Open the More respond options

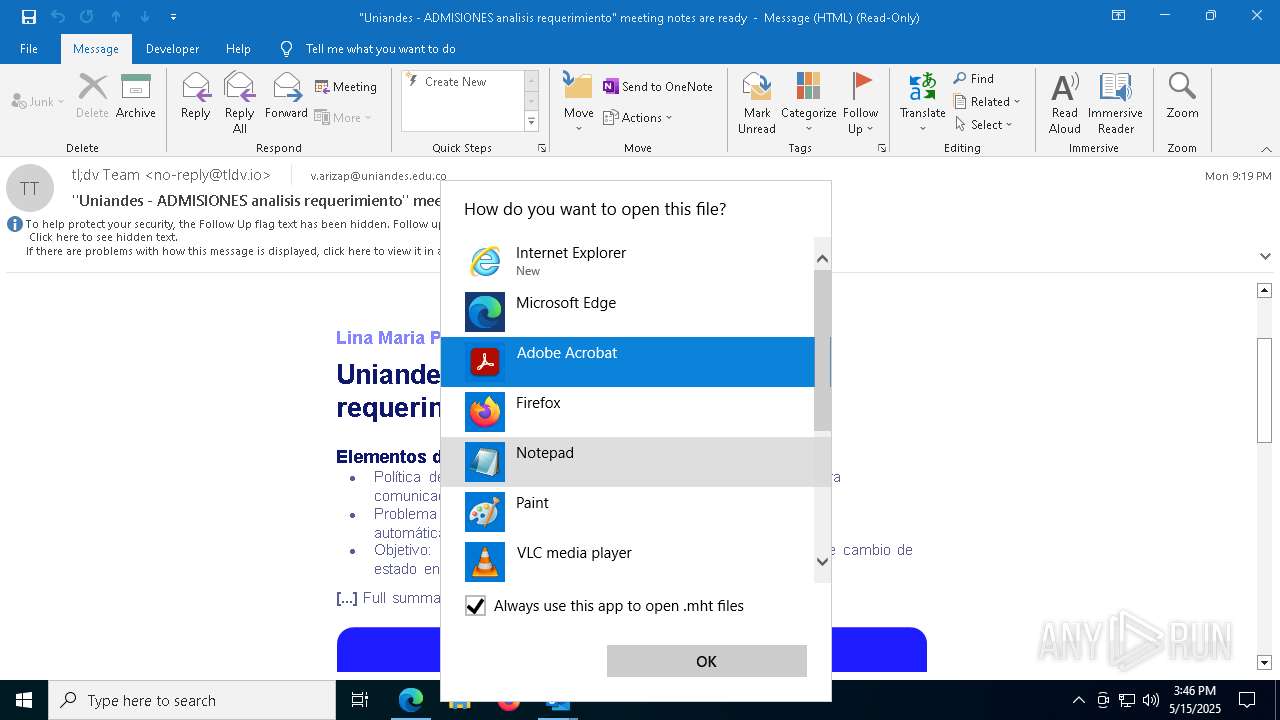coord(343,117)
